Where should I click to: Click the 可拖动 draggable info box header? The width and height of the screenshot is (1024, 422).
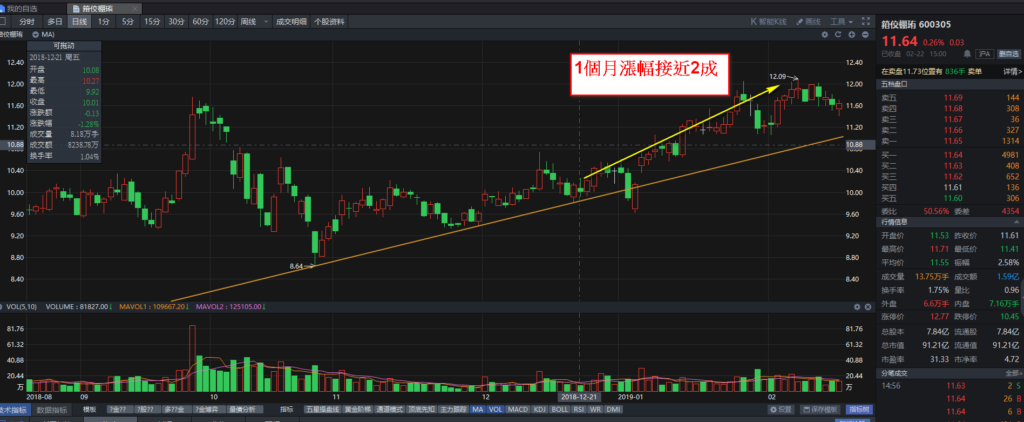coord(64,46)
